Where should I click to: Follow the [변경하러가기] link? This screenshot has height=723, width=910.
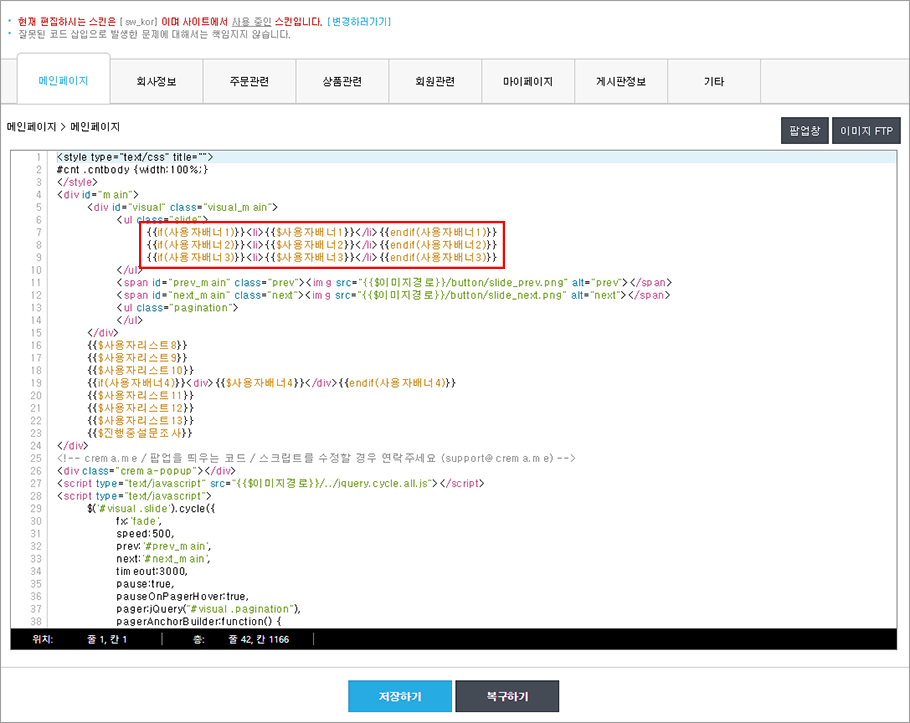point(359,21)
